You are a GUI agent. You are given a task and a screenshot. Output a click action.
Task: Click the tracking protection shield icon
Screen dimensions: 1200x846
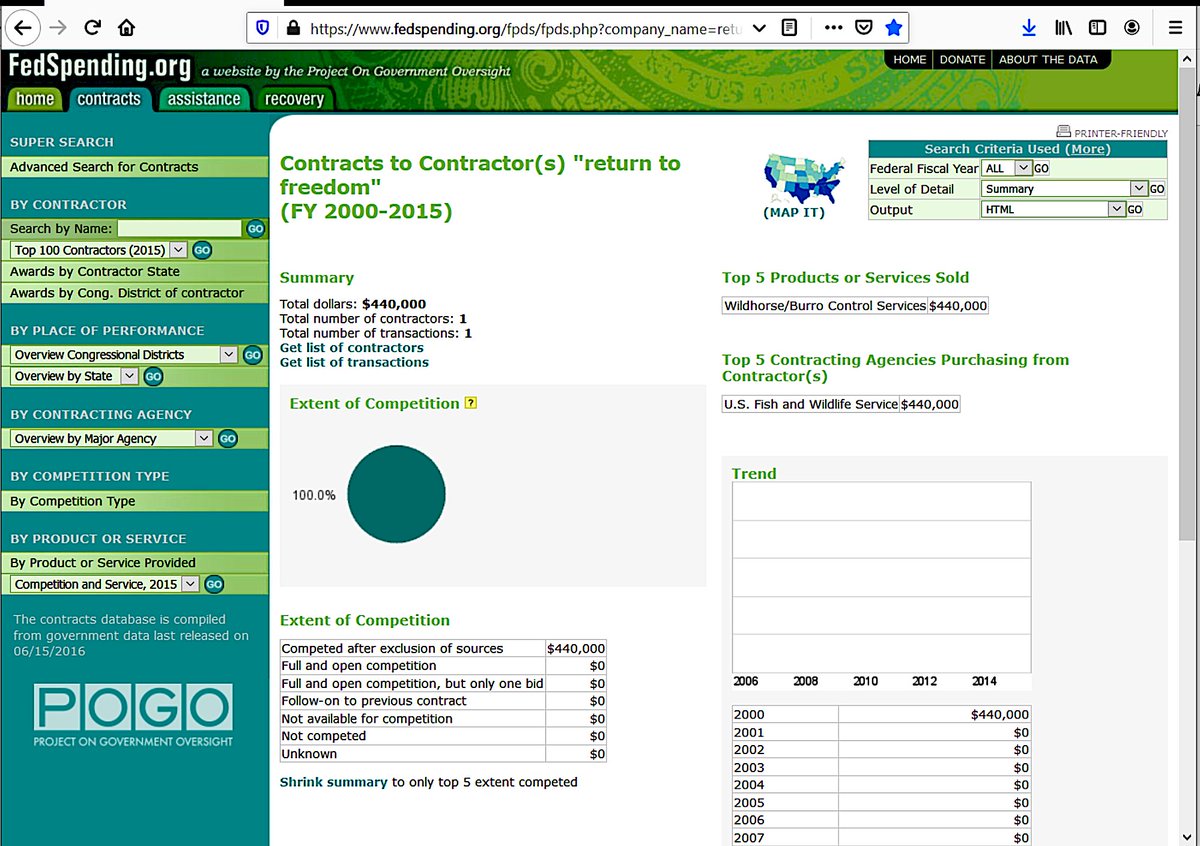coord(263,28)
